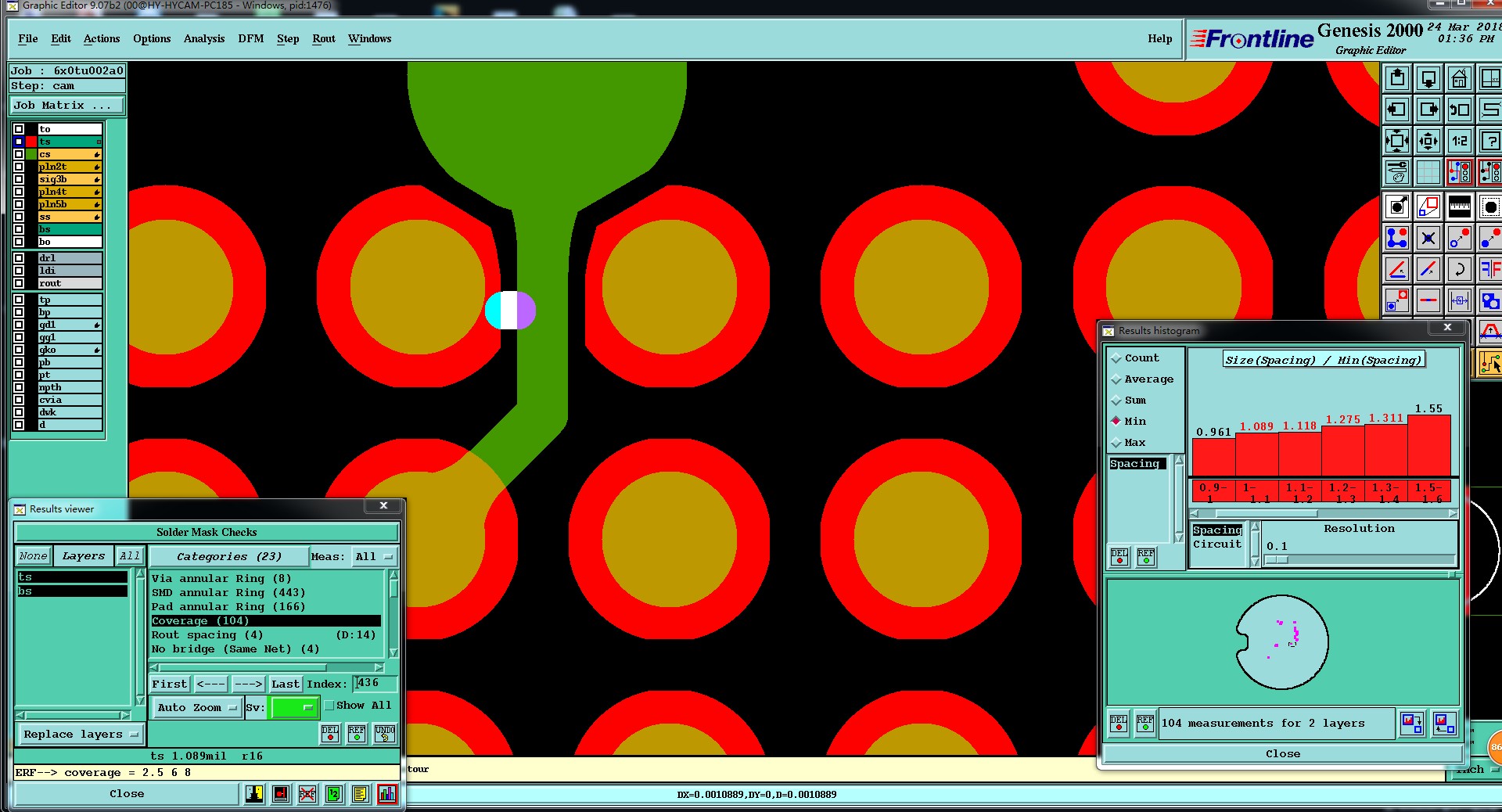This screenshot has width=1502, height=812.
Task: Select the Average radio option
Action: tap(1116, 379)
